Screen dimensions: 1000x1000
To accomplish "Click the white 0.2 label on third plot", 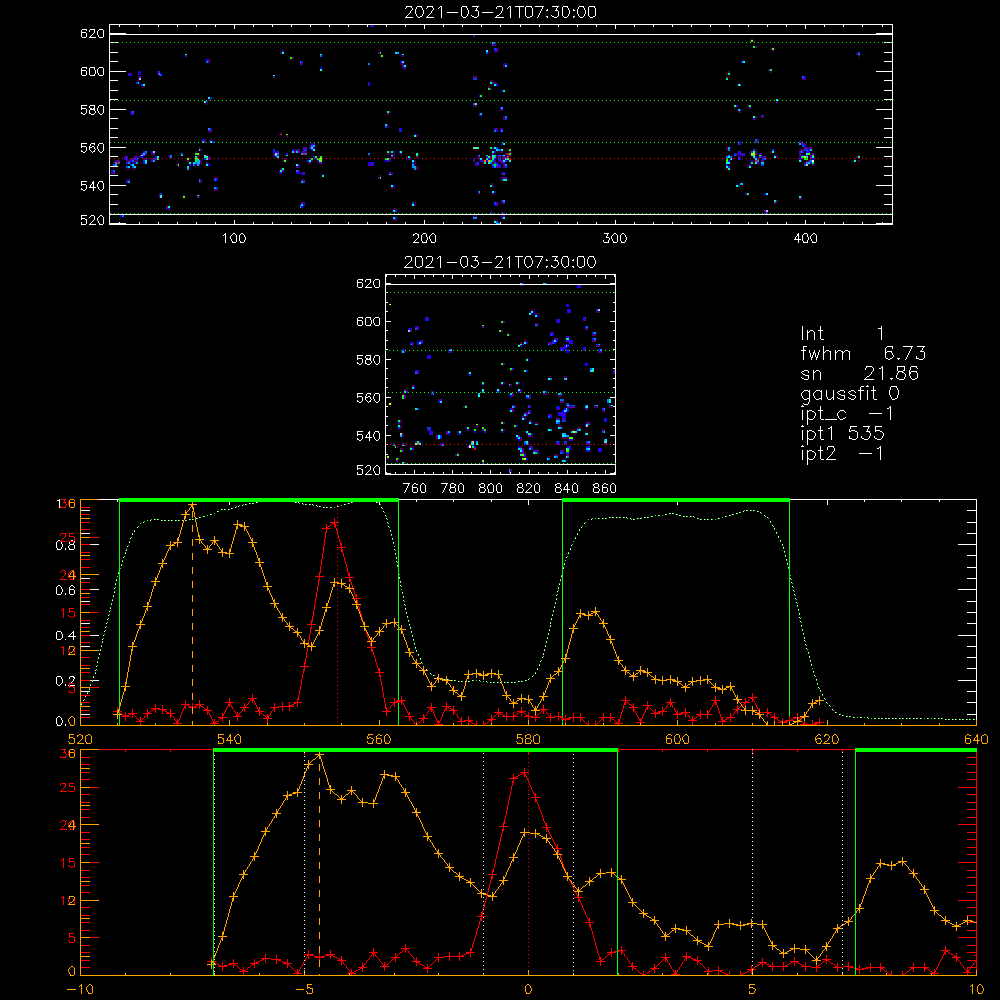I will pos(66,681).
